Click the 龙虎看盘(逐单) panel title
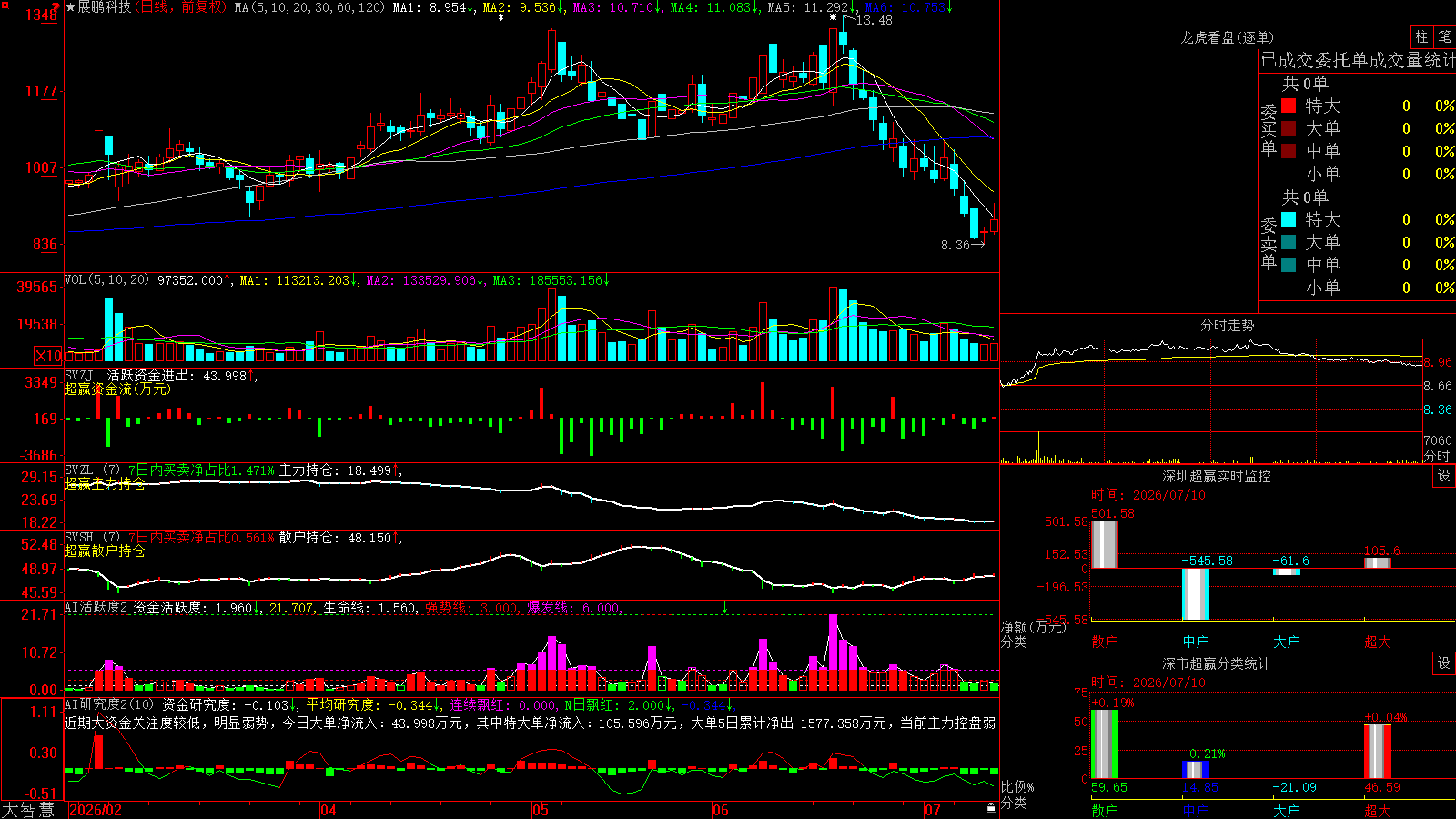 point(1228,37)
